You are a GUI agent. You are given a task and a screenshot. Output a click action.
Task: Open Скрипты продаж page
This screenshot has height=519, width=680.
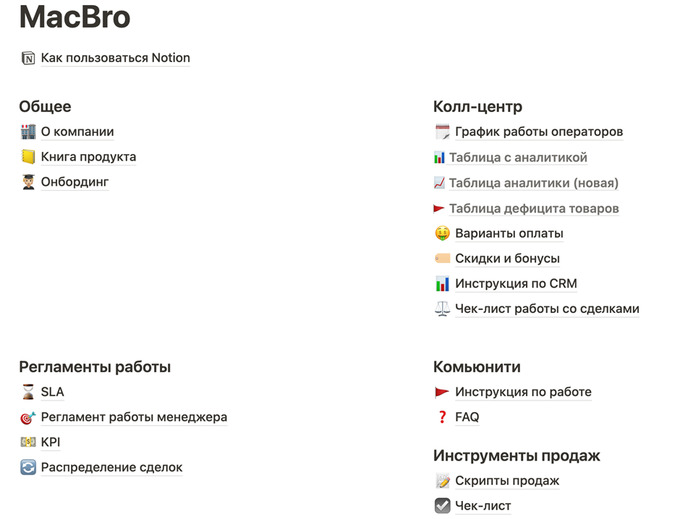tap(507, 481)
